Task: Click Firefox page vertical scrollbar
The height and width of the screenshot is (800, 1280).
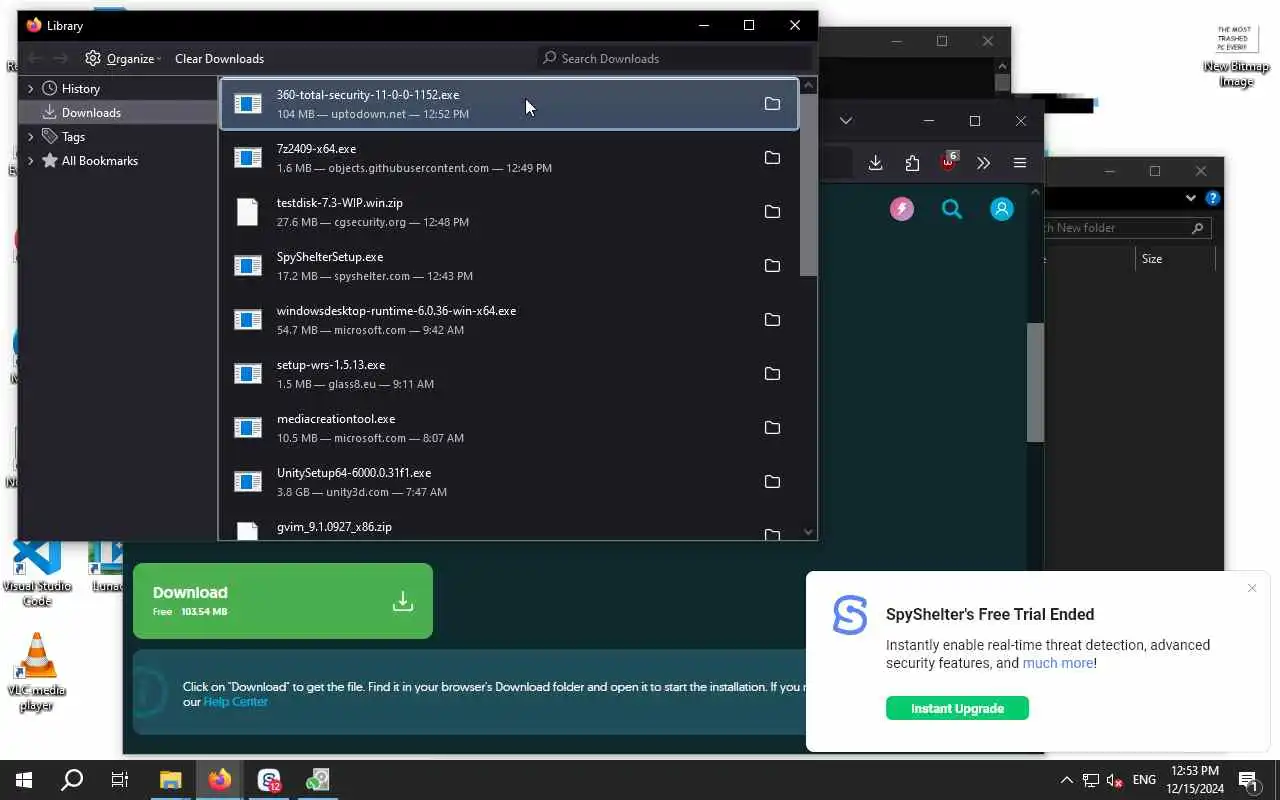Action: [x=1035, y=382]
